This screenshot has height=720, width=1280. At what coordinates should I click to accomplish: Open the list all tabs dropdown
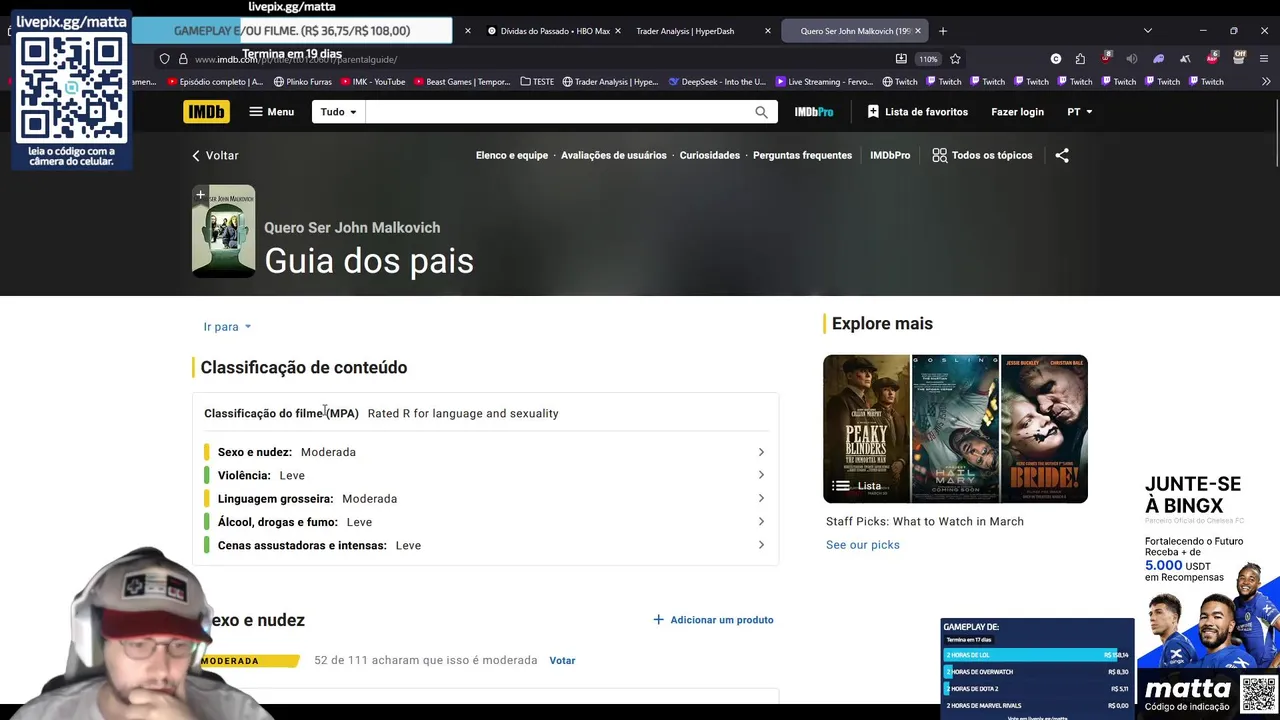click(x=1147, y=31)
